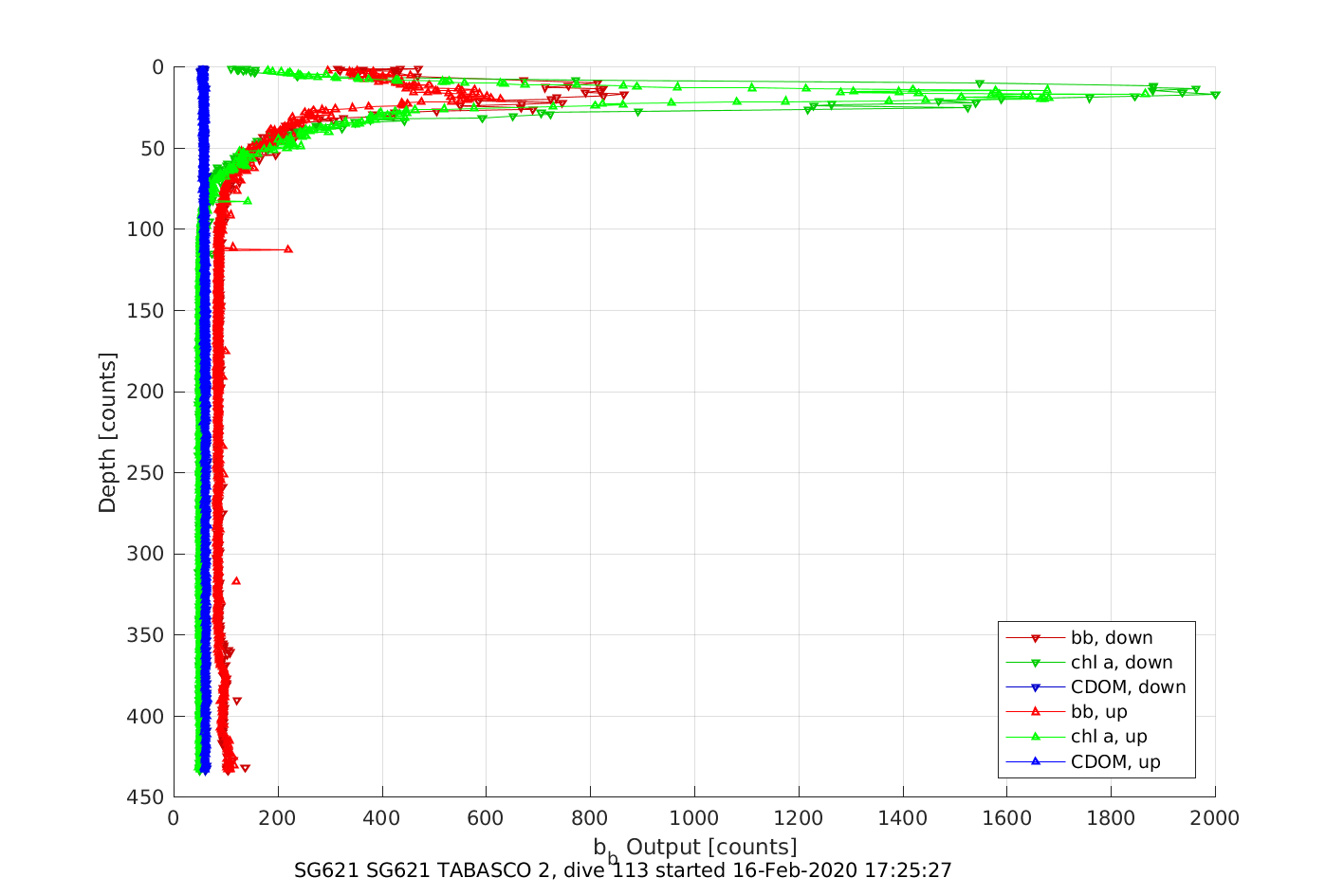Select the red down-triangle outlier near depth 390
Image resolution: width=1344 pixels, height=896 pixels.
[237, 702]
